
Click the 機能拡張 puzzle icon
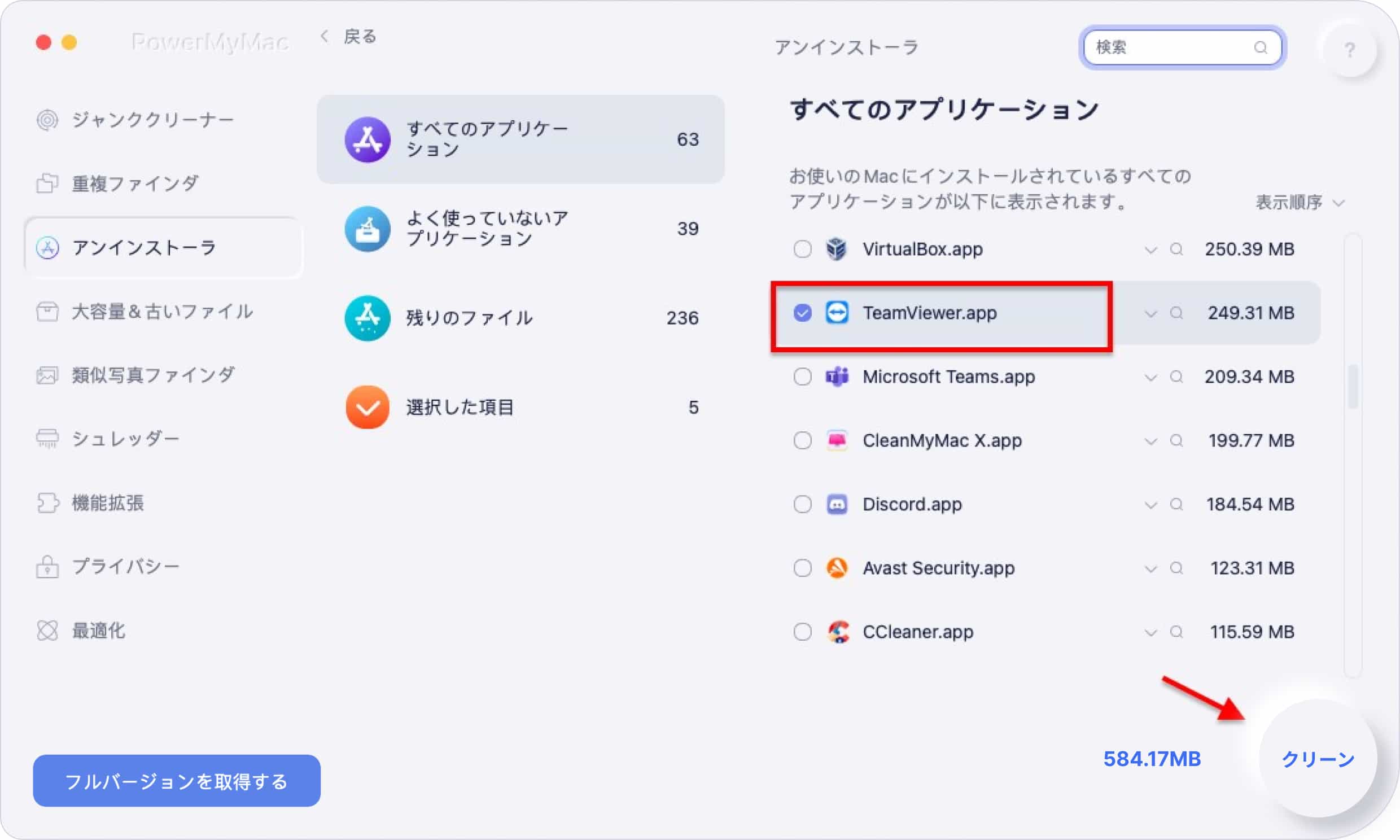[47, 502]
